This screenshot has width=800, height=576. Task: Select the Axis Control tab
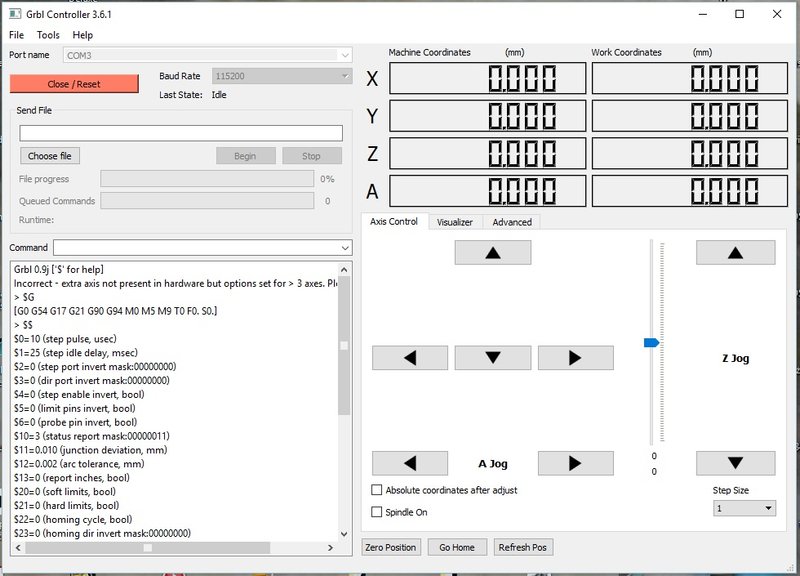[394, 221]
